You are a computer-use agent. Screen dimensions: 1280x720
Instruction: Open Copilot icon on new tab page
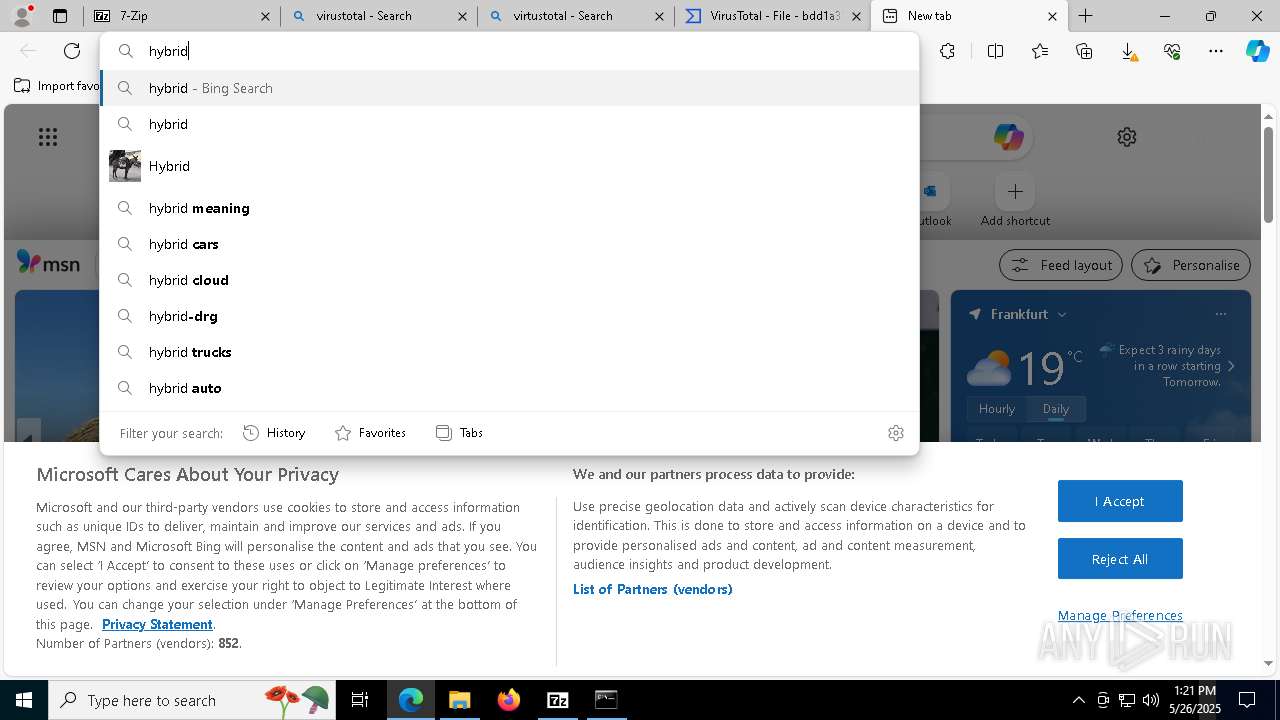(x=1008, y=137)
